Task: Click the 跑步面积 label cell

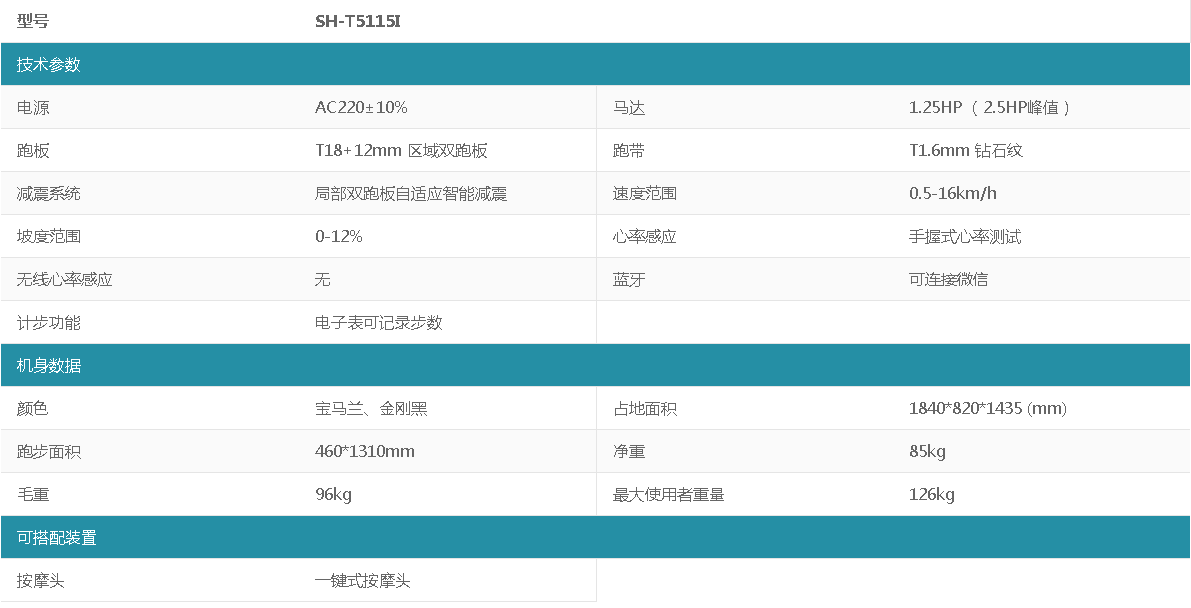Action: pos(49,451)
